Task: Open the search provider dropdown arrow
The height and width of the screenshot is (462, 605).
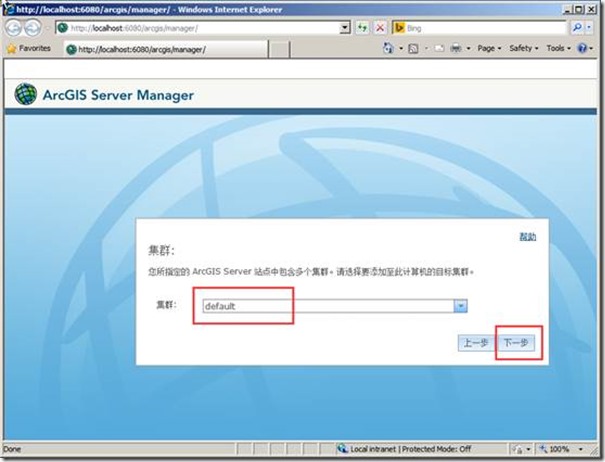Action: click(589, 28)
